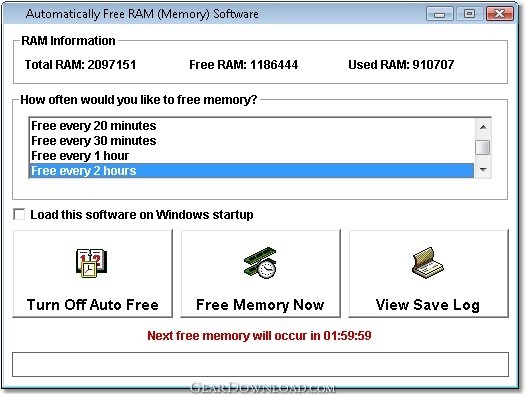Click the interval list scrollbar thumb
The image size is (526, 396).
[x=483, y=147]
